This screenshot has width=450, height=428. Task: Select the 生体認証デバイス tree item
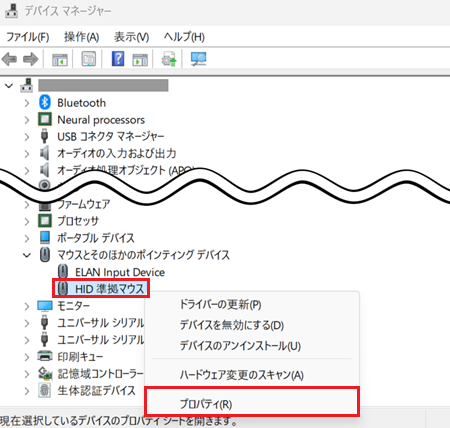click(x=96, y=390)
